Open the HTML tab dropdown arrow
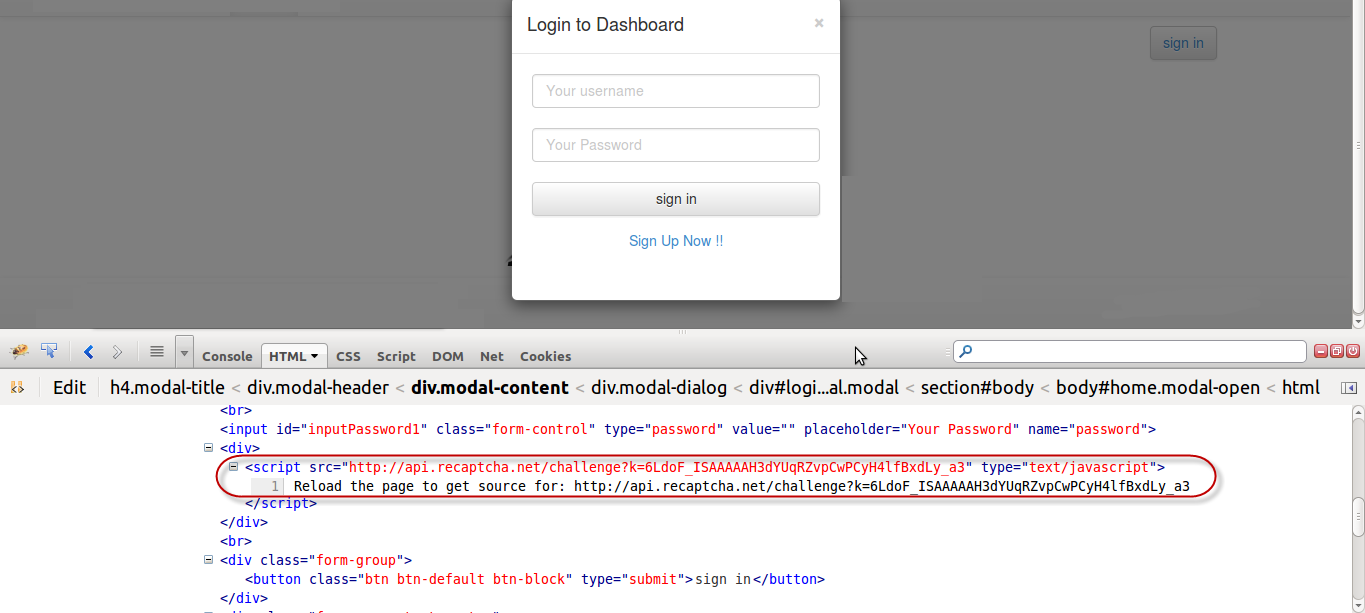 tap(314, 356)
